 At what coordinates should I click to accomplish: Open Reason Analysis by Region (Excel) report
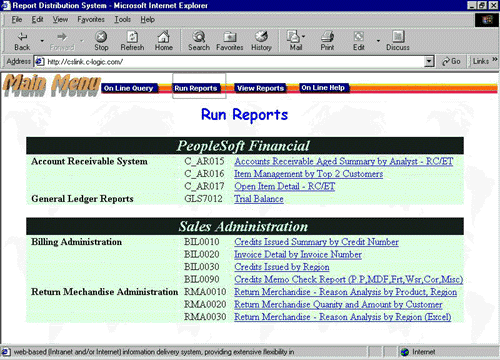pos(343,317)
